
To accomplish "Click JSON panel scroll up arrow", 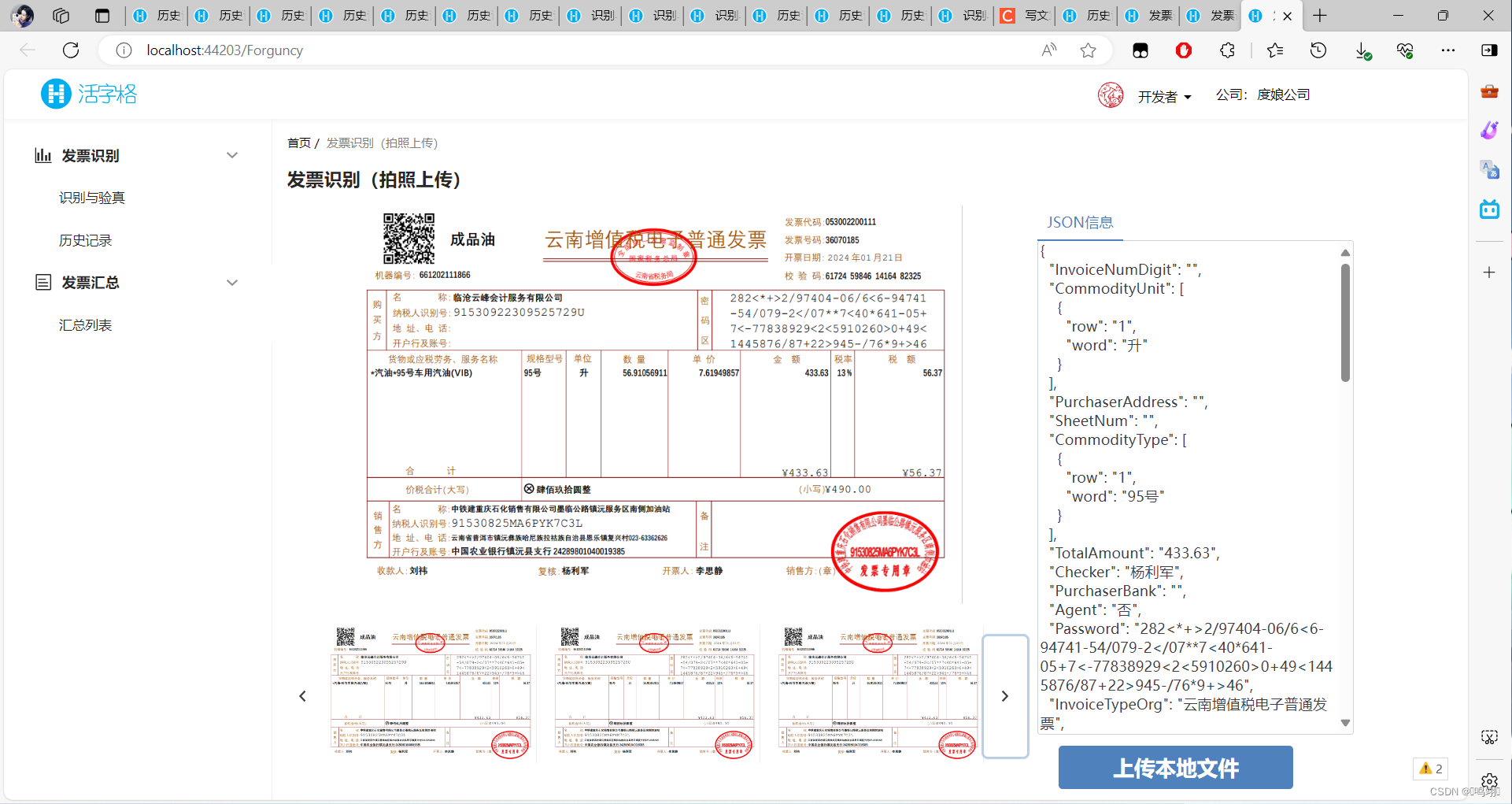I will (1345, 253).
